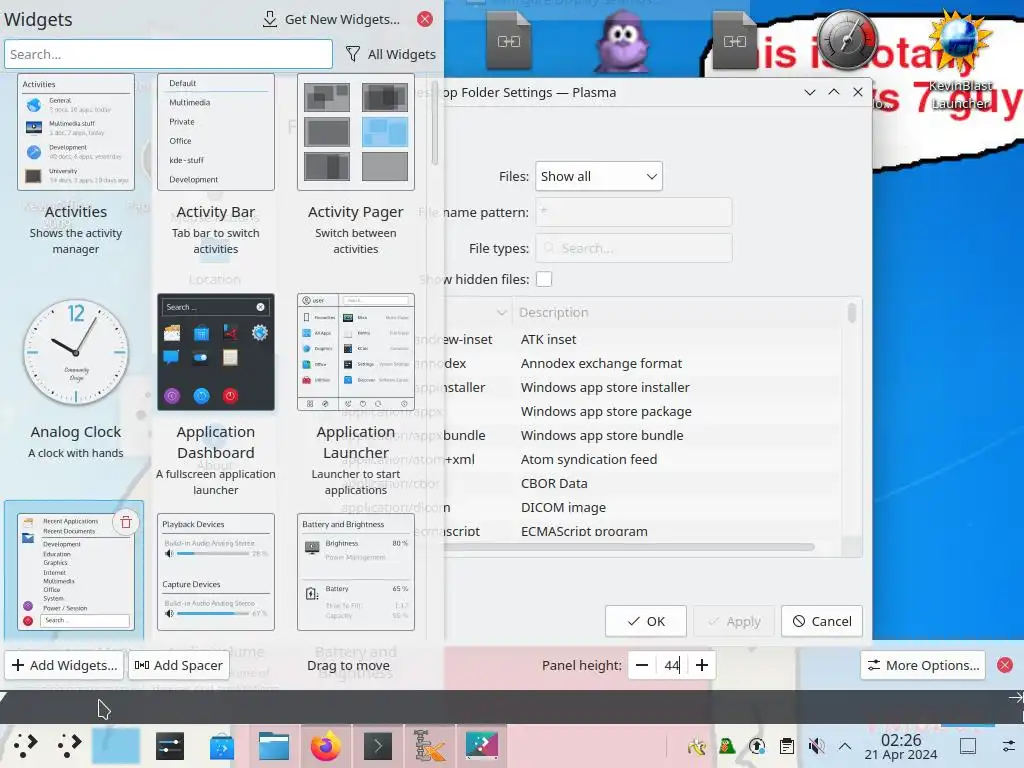This screenshot has height=768, width=1024.
Task: Click the Show Desktop icon in taskbar
Action: [x=968, y=745]
